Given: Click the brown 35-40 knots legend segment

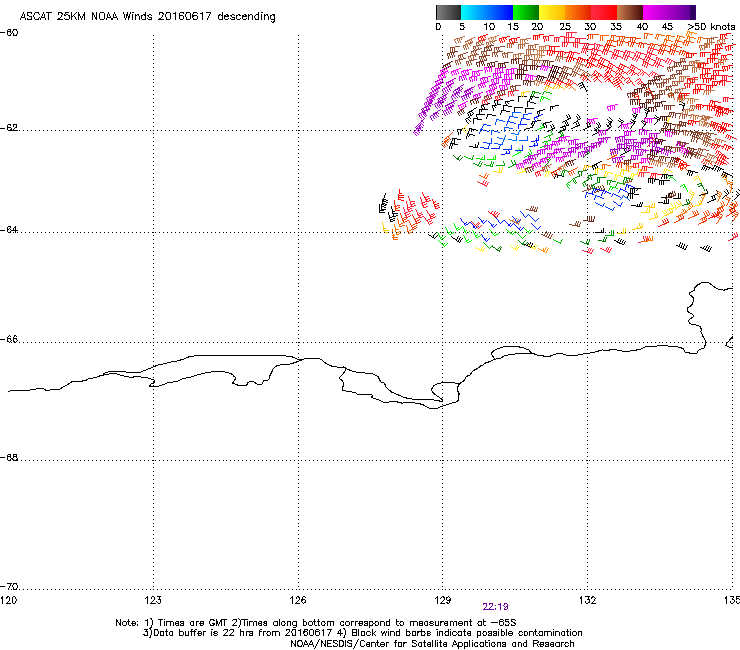Looking at the screenshot, I should (630, 12).
